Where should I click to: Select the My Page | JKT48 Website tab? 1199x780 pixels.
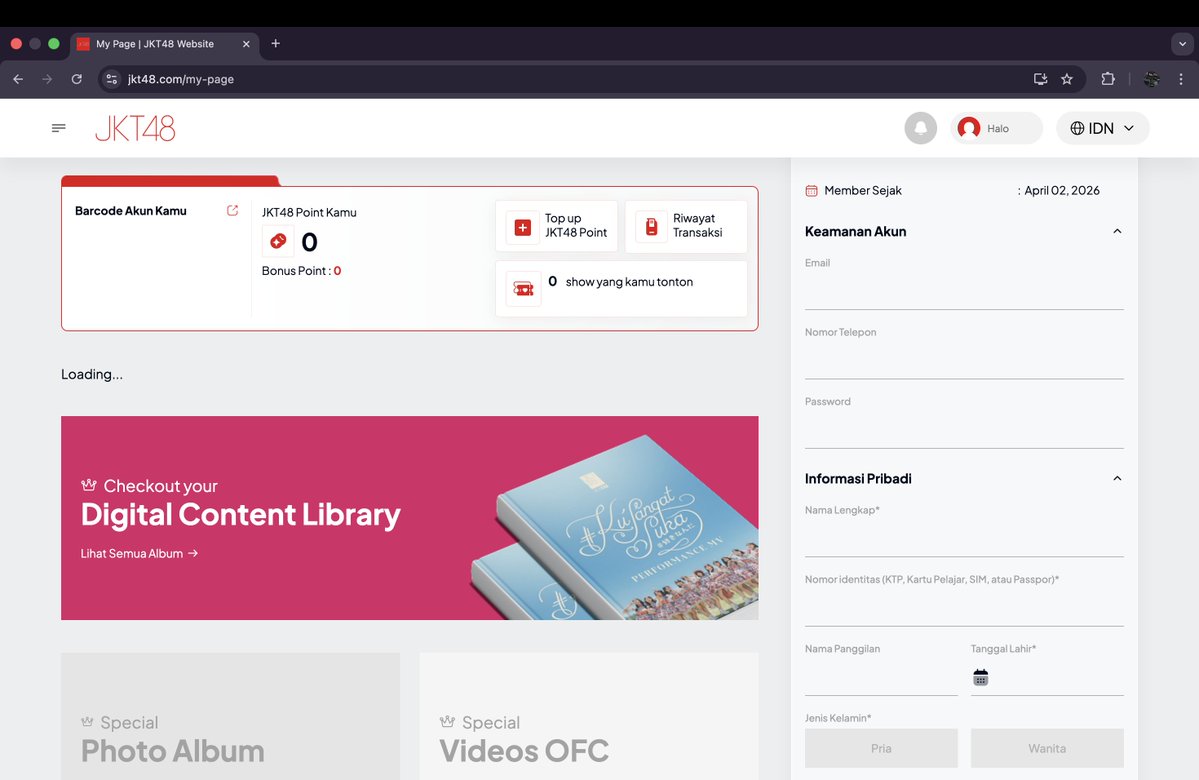pos(164,44)
